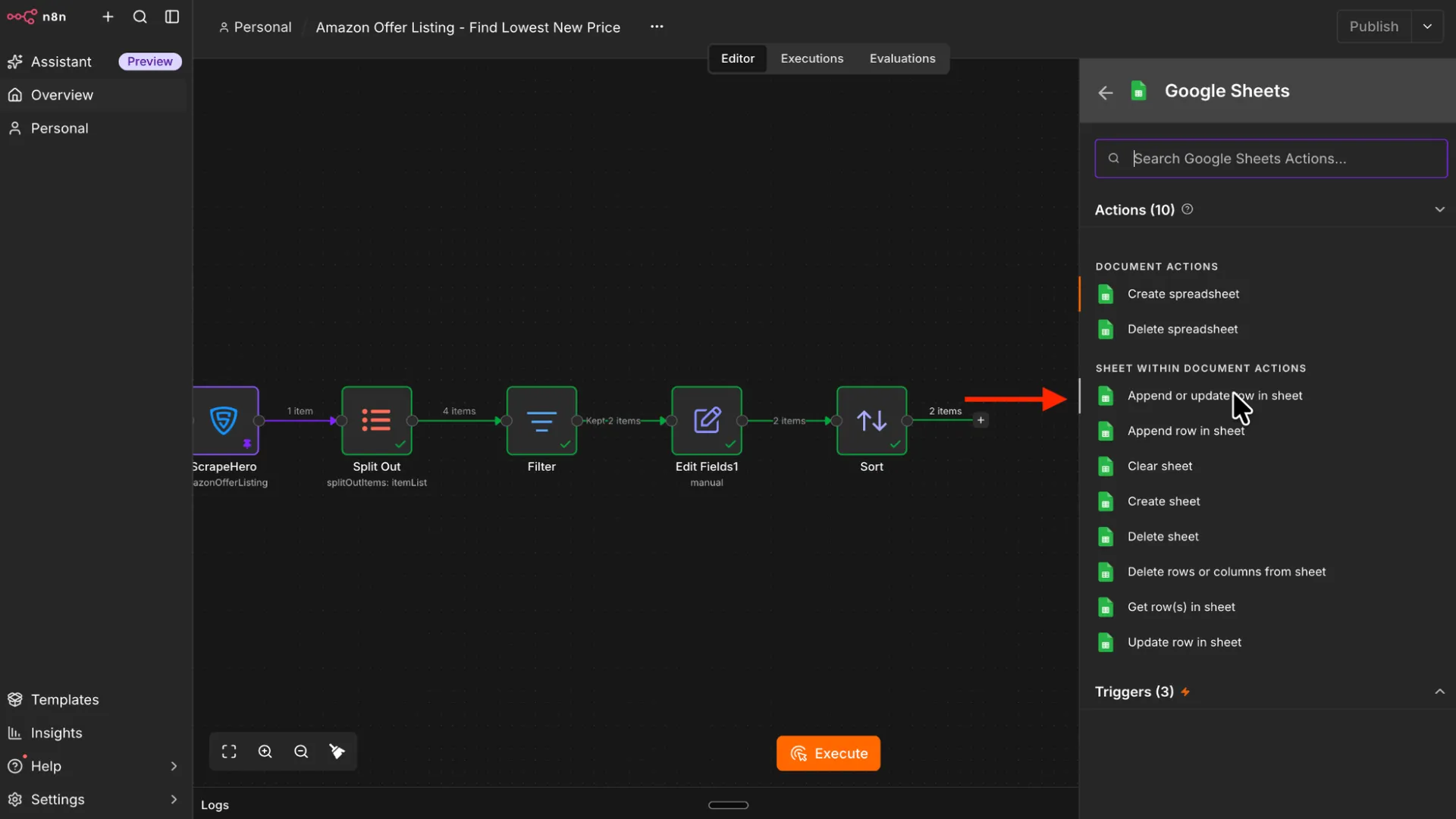Image resolution: width=1456 pixels, height=819 pixels.
Task: Click the Personal breadcrumb link
Action: point(256,27)
